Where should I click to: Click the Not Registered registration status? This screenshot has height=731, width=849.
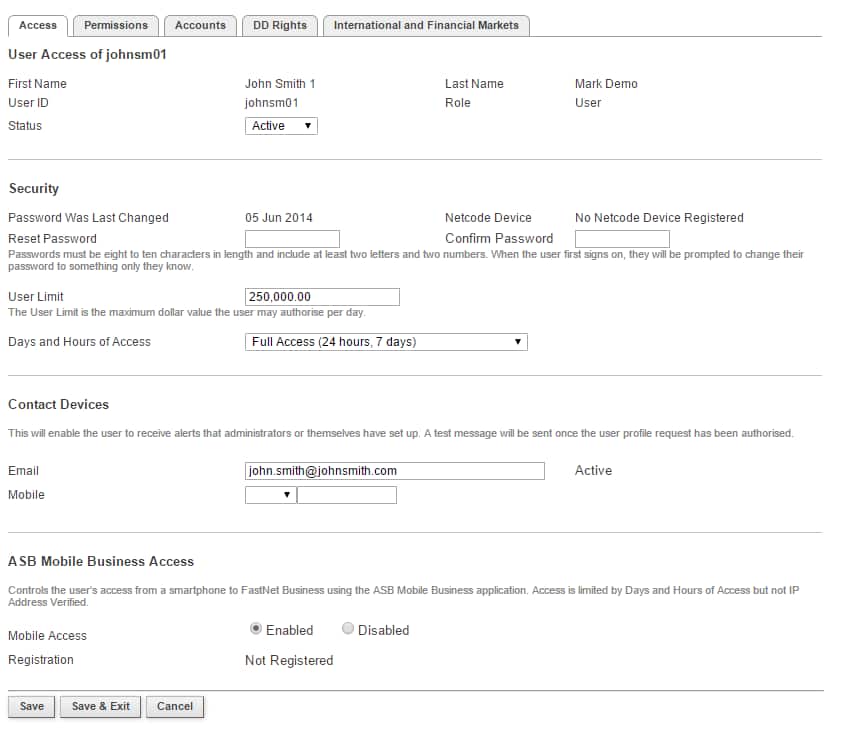point(289,661)
